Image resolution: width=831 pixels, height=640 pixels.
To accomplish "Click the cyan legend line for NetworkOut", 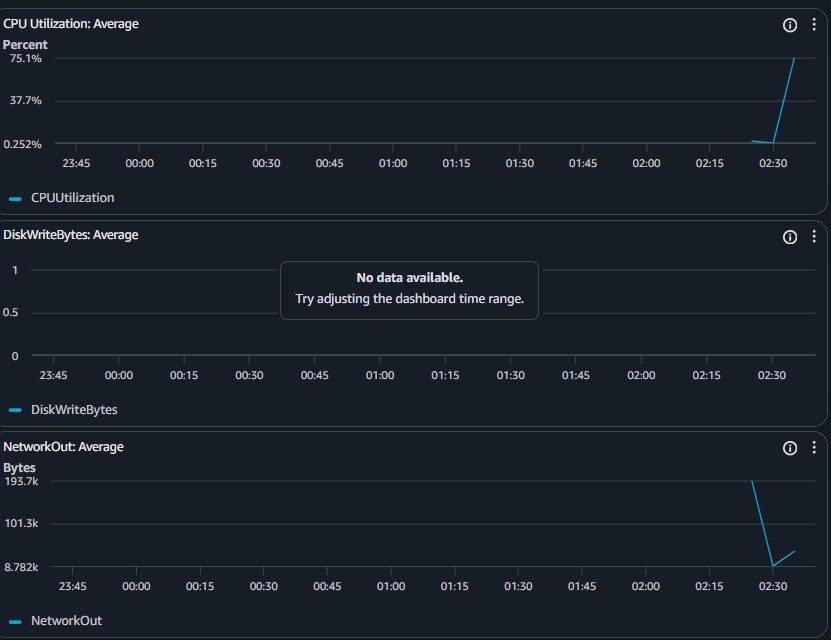I will coord(13,620).
